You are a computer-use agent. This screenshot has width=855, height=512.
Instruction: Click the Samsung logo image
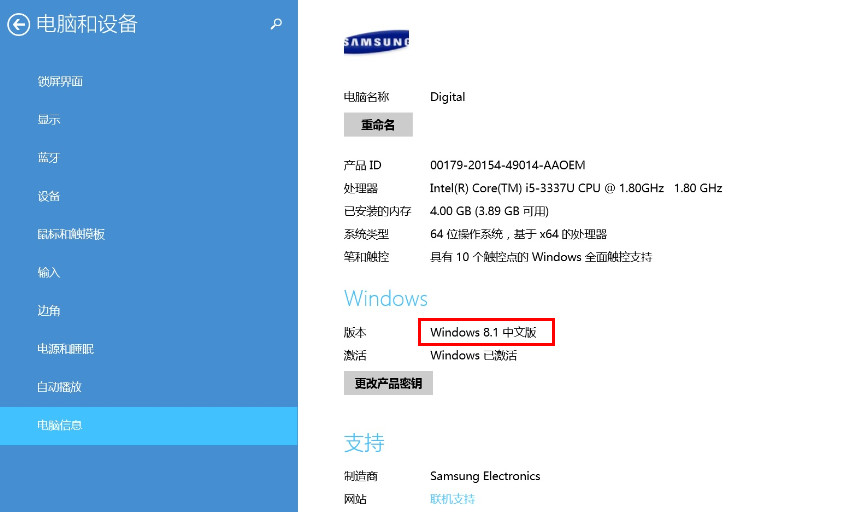376,42
